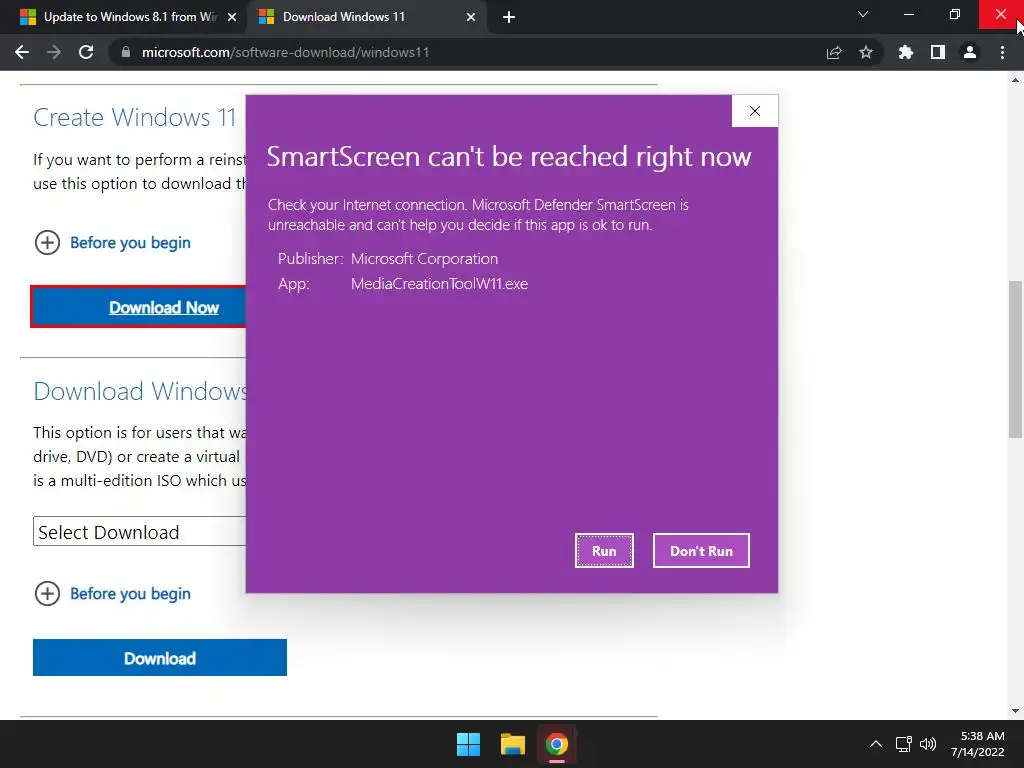
Task: Go forward in browser history
Action: point(54,52)
